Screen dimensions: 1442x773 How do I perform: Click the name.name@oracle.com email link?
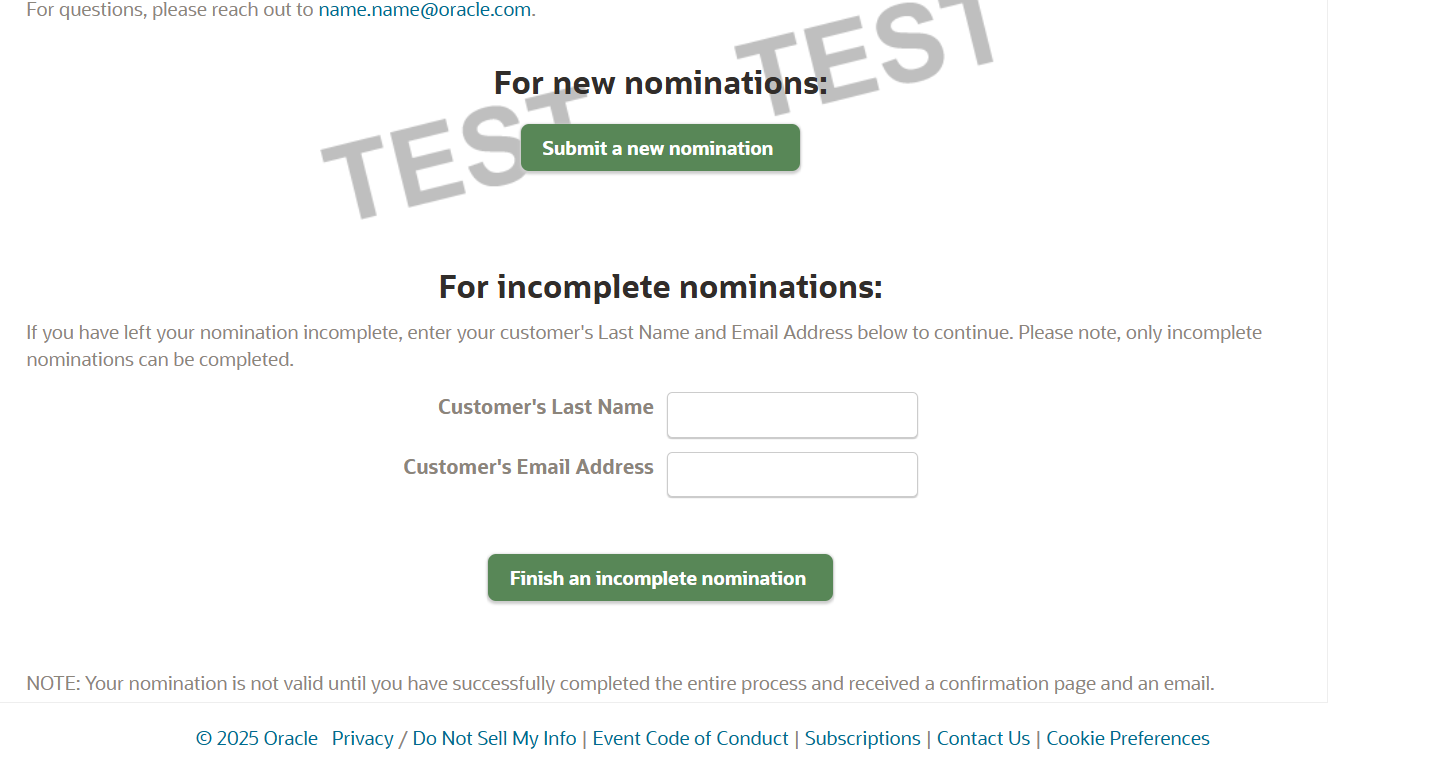click(x=424, y=11)
